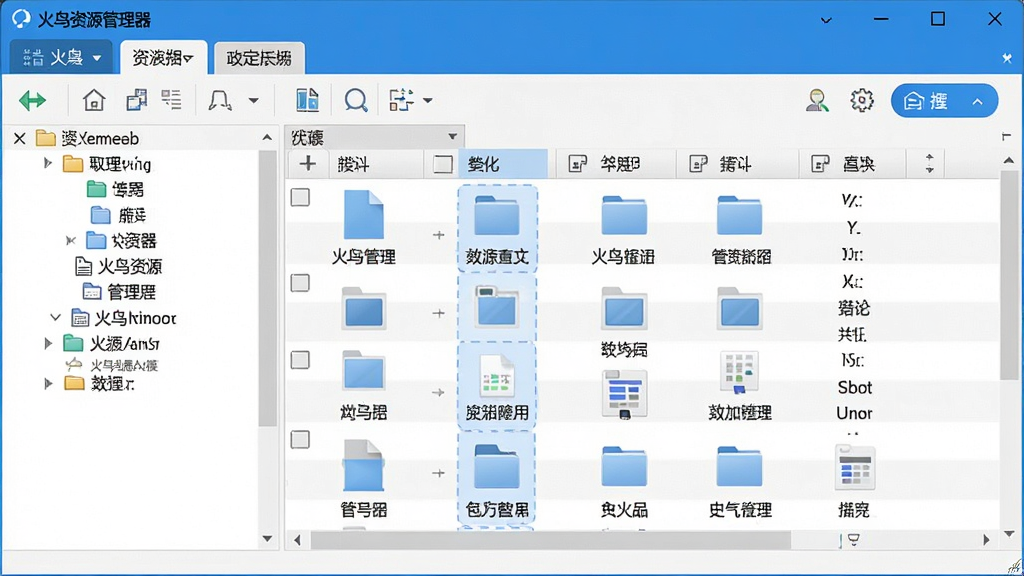Screen dimensions: 1024x576
Task: Click the magnifier search icon
Action: (x=356, y=101)
